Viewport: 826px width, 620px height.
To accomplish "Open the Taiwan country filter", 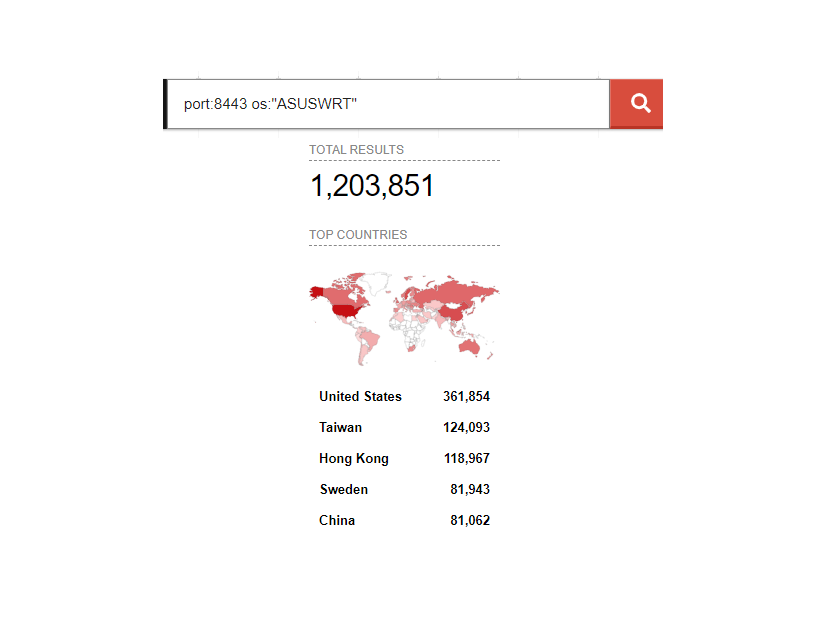I will [340, 428].
